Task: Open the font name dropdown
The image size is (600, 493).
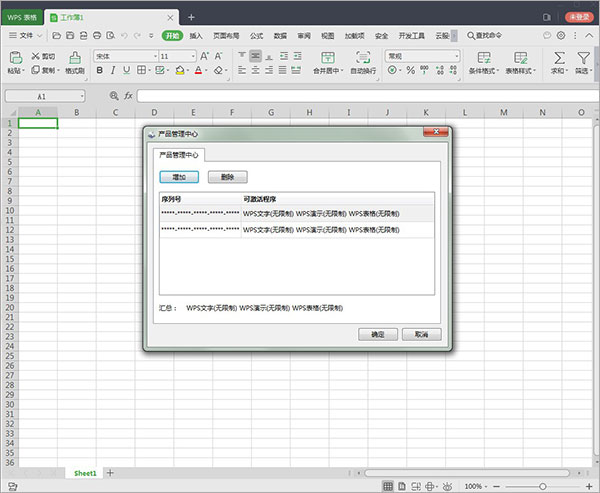Action: (155, 56)
